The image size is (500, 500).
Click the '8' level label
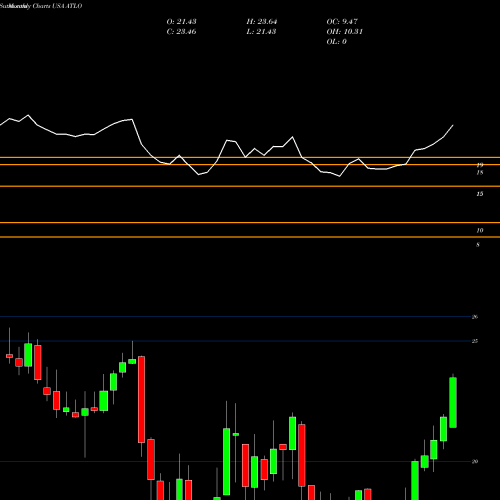(x=478, y=245)
